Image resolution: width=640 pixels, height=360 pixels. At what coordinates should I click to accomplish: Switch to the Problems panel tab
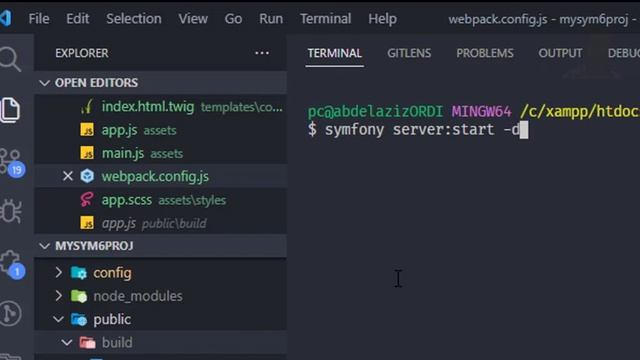tap(485, 53)
